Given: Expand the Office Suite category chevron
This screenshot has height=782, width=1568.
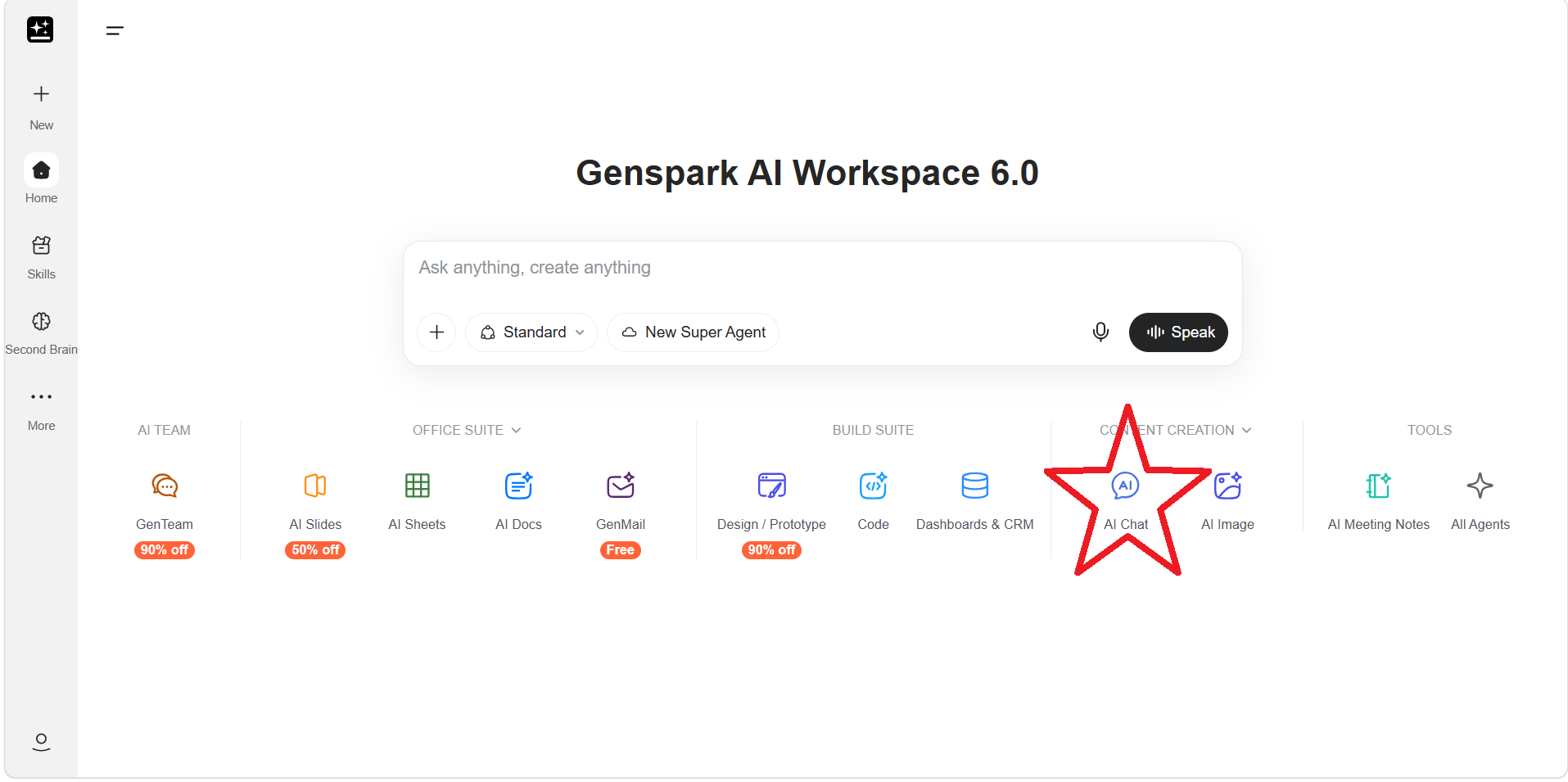Looking at the screenshot, I should pyautogui.click(x=516, y=431).
